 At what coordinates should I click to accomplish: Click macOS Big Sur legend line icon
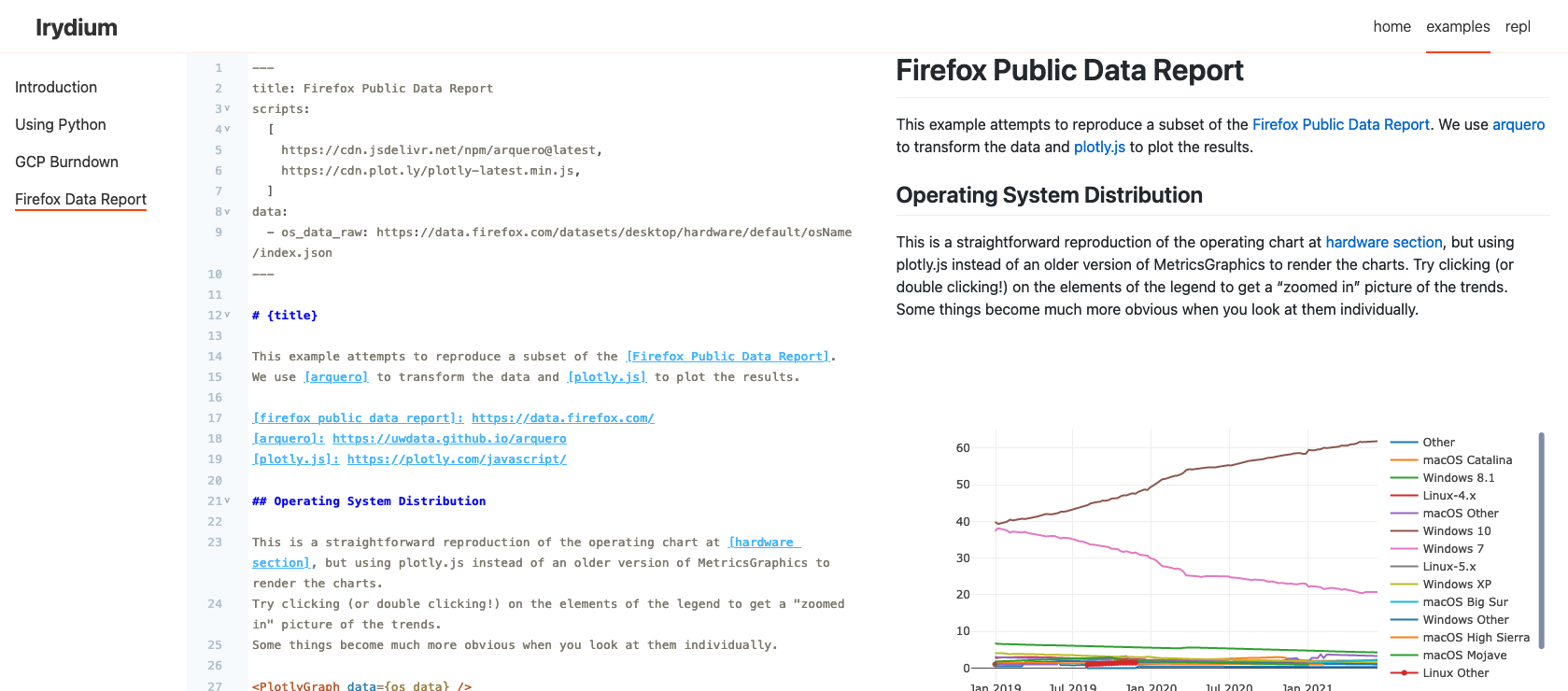coord(1404,602)
